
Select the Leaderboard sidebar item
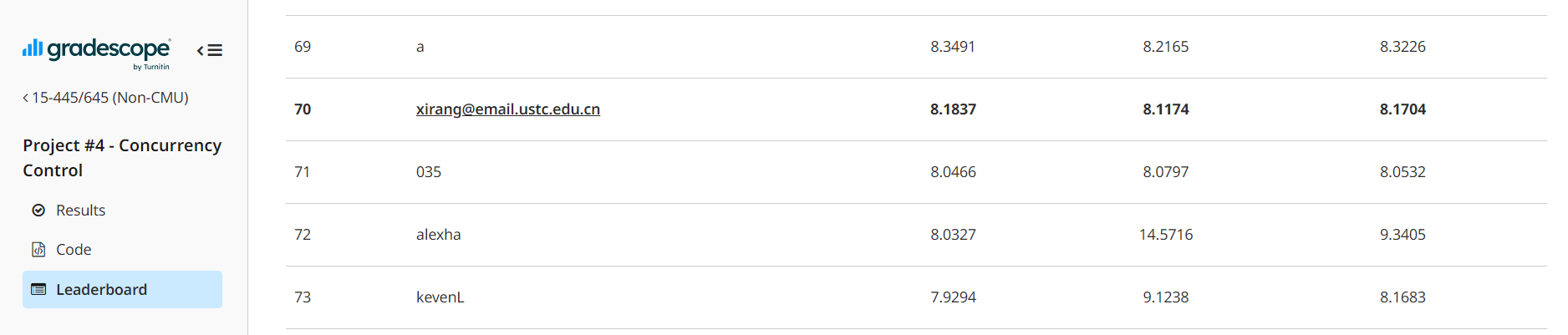[122, 290]
